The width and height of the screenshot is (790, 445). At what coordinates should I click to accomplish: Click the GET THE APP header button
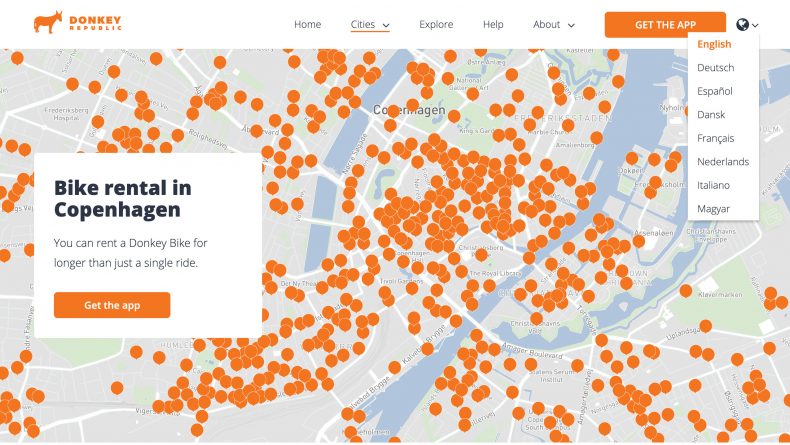click(x=665, y=25)
